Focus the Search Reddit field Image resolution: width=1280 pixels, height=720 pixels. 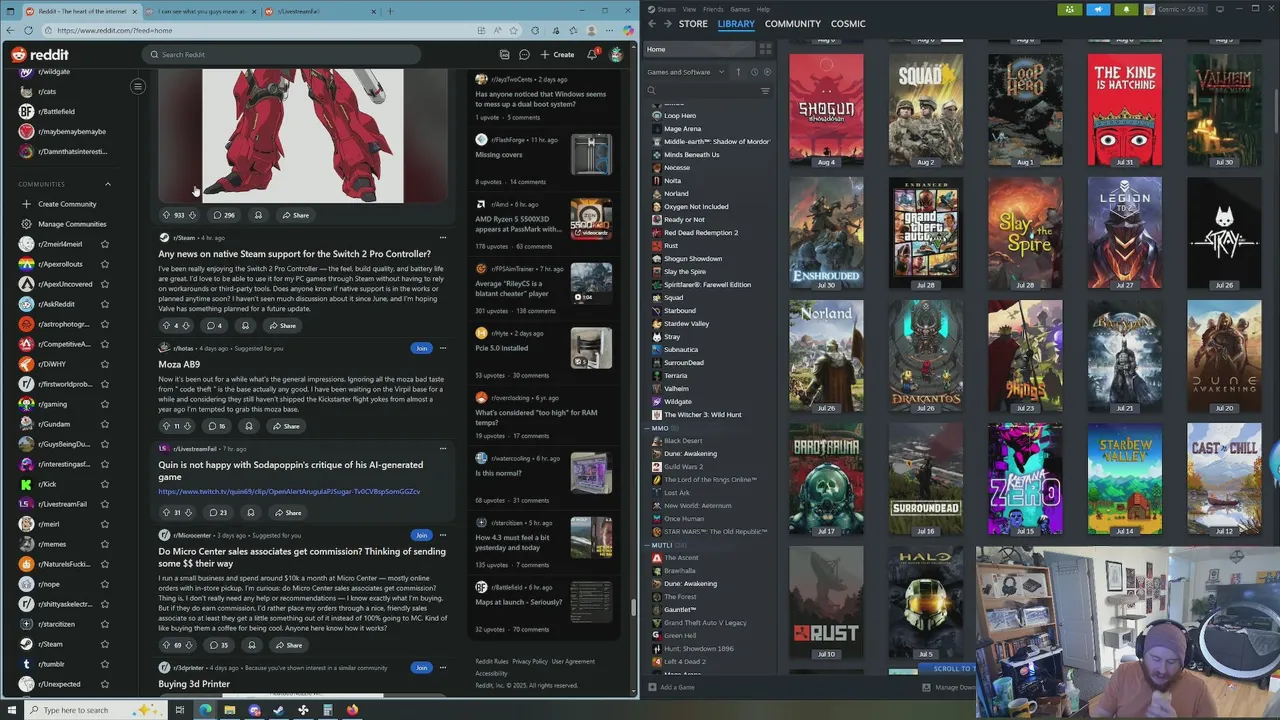point(280,55)
